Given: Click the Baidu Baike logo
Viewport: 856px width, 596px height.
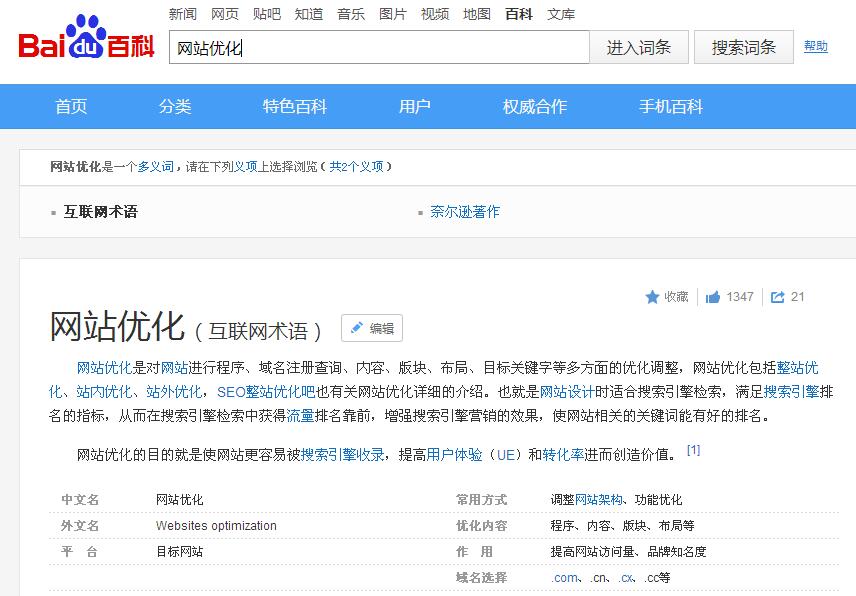Looking at the screenshot, I should tap(86, 44).
